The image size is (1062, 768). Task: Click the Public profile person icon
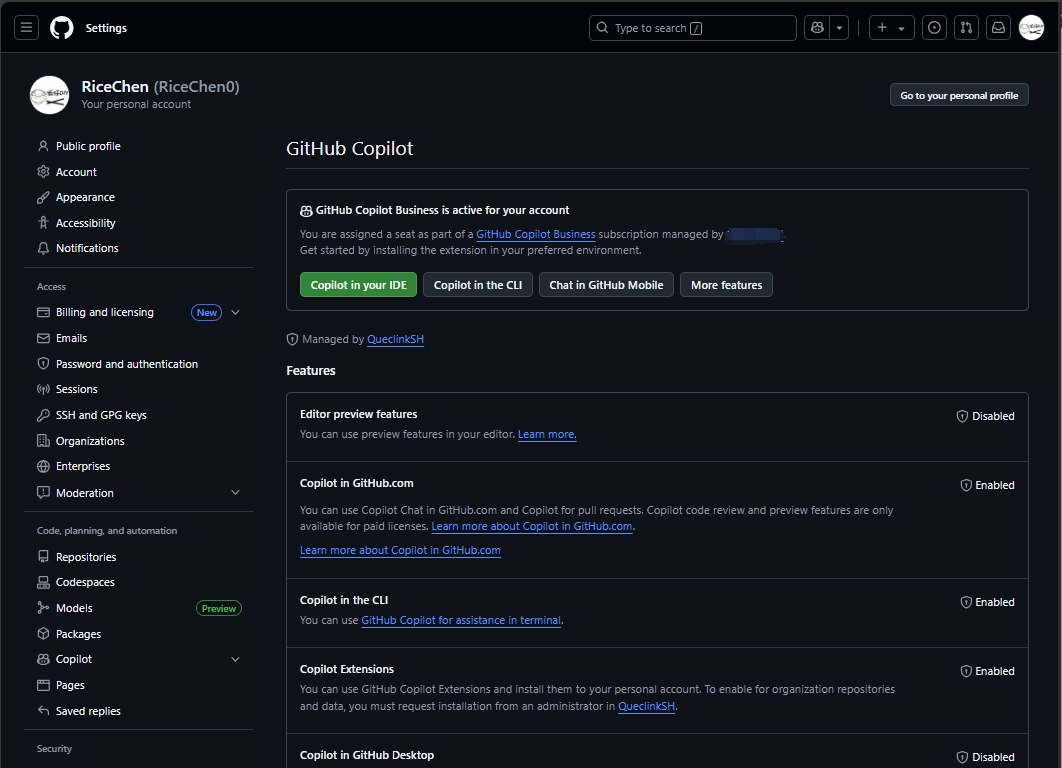click(x=43, y=146)
